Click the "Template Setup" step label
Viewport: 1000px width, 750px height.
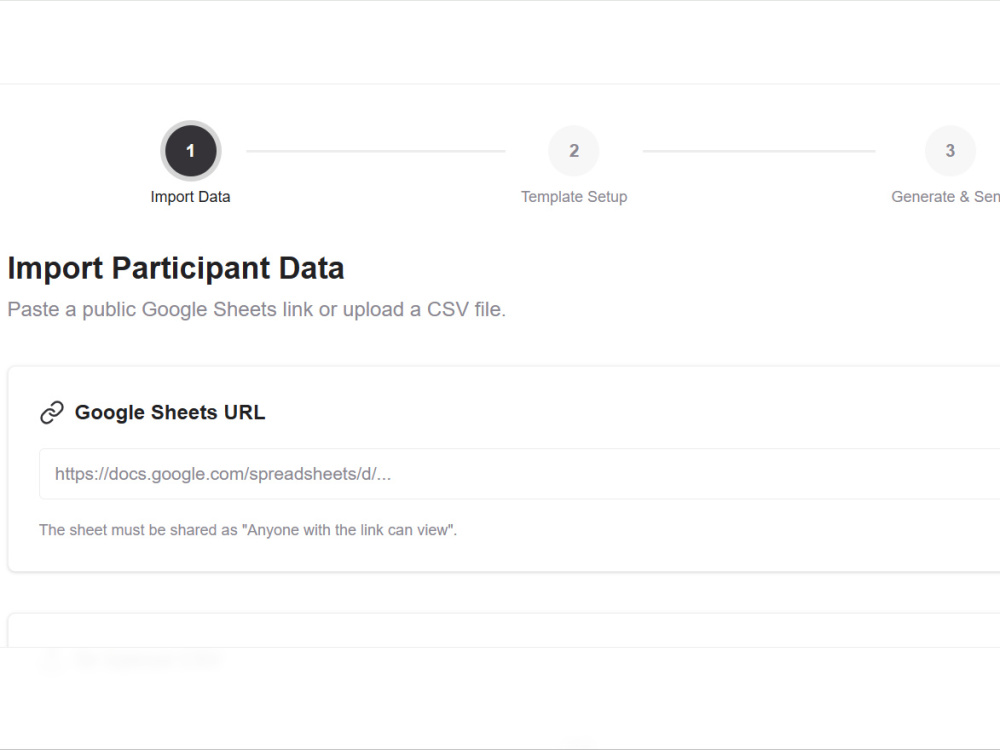click(574, 197)
